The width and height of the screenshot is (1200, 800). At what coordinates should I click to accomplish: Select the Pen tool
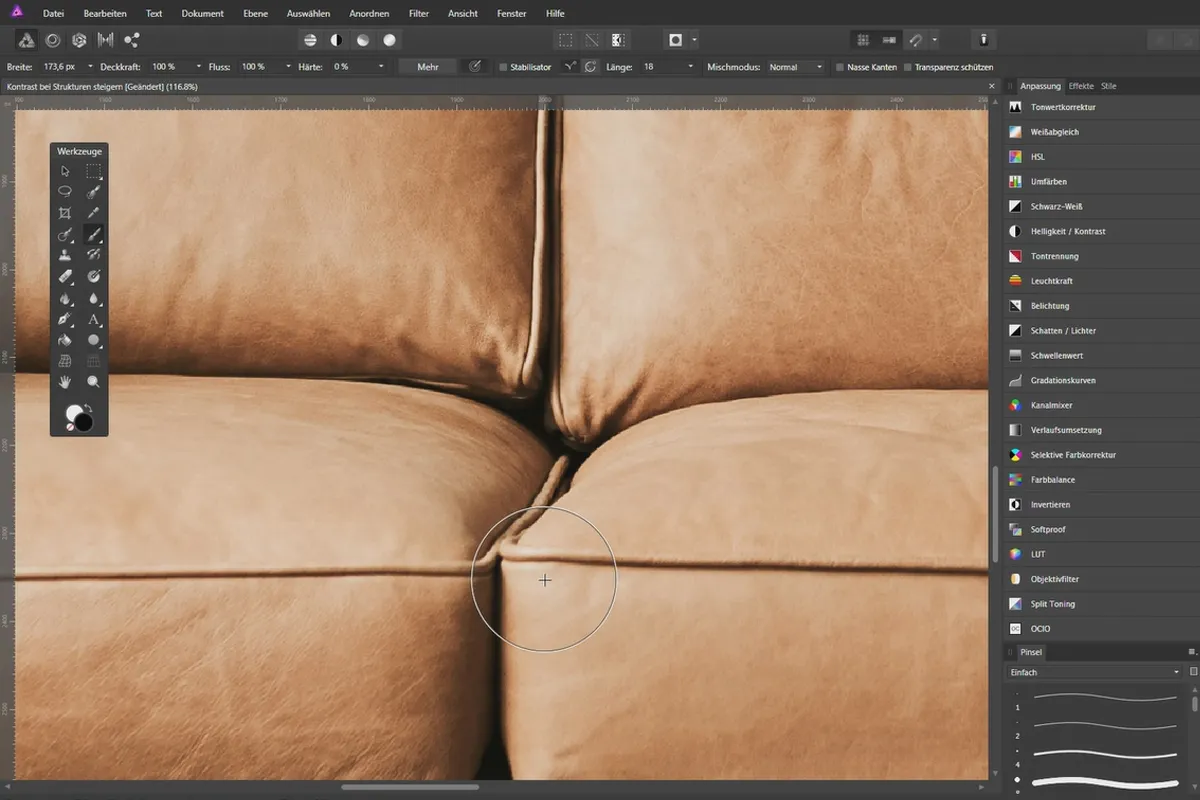point(65,319)
